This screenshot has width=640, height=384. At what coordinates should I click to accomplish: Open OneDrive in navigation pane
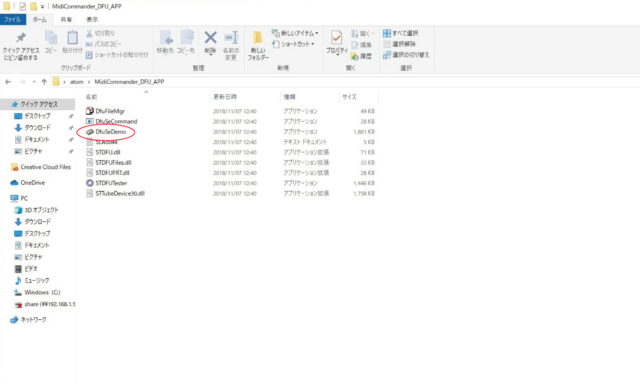click(32, 182)
